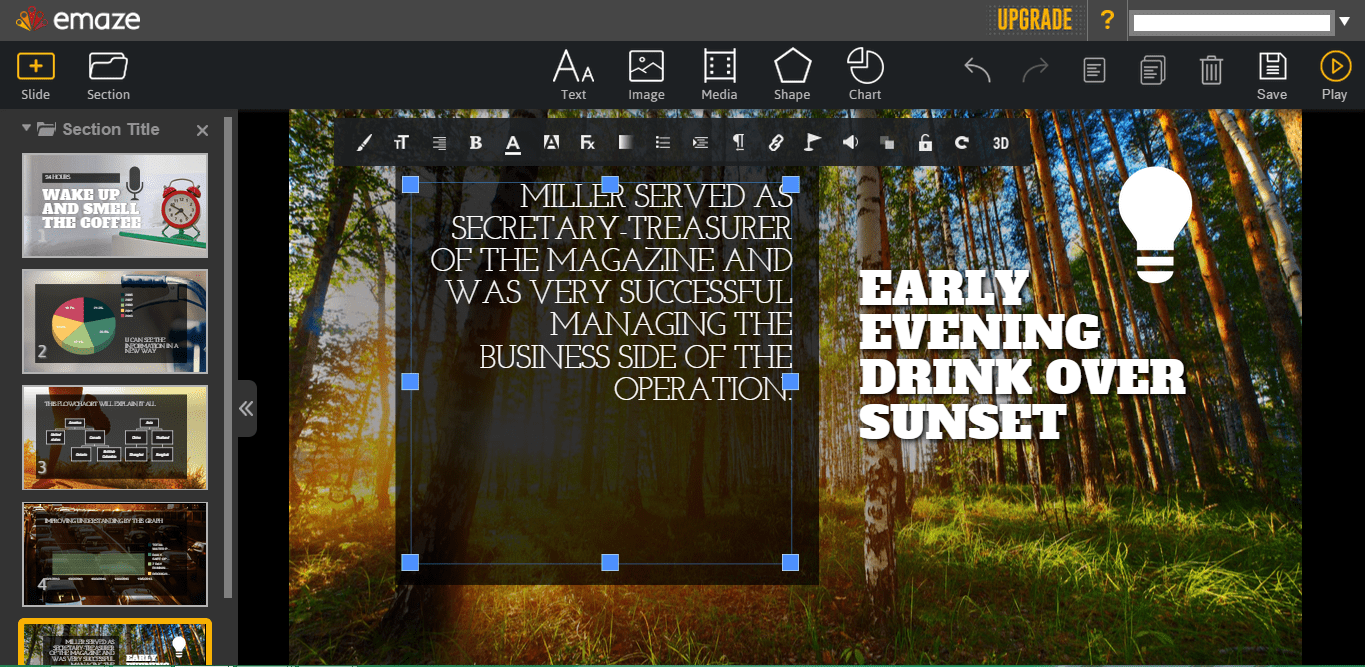Click the audio icon in text toolbar
The width and height of the screenshot is (1365, 667).
[850, 142]
